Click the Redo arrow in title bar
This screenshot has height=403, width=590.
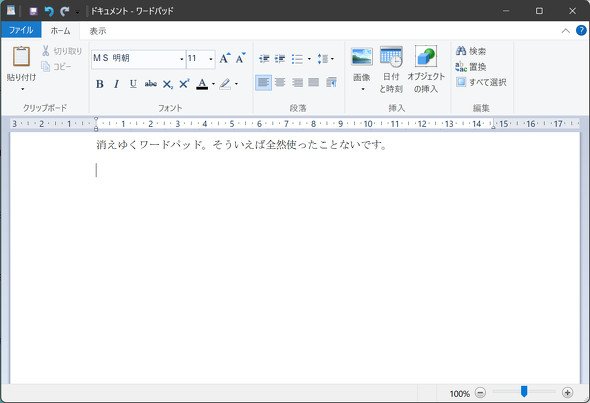point(65,11)
